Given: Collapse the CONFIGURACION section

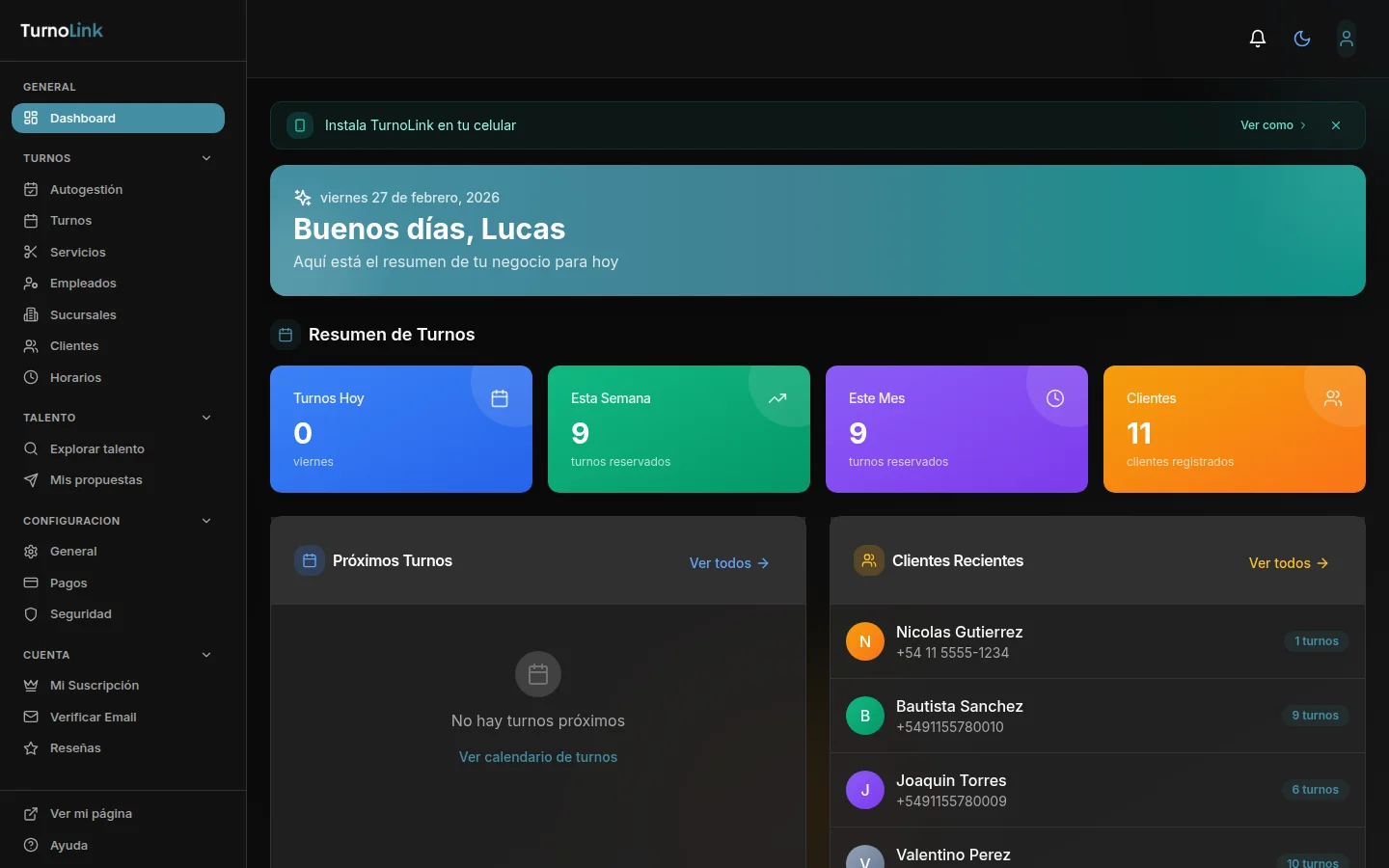Looking at the screenshot, I should pyautogui.click(x=206, y=521).
